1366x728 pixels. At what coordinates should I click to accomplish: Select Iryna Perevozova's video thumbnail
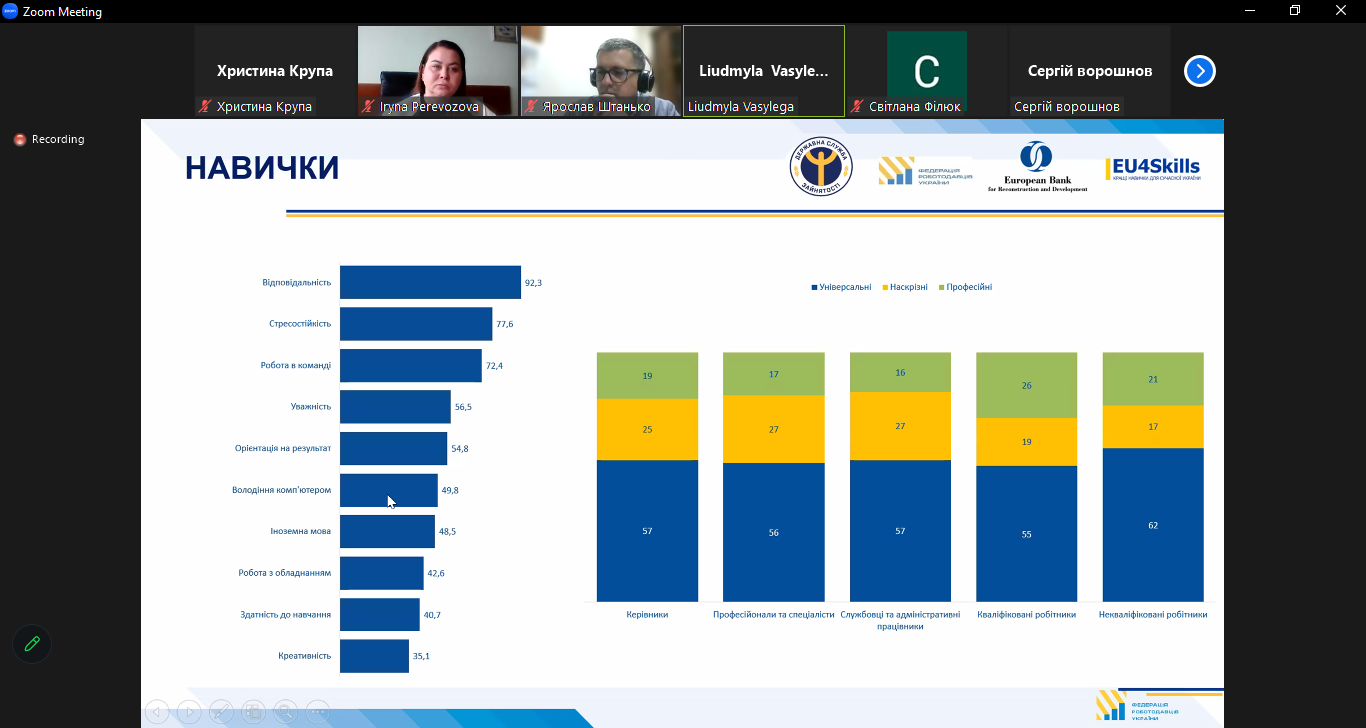pyautogui.click(x=438, y=65)
